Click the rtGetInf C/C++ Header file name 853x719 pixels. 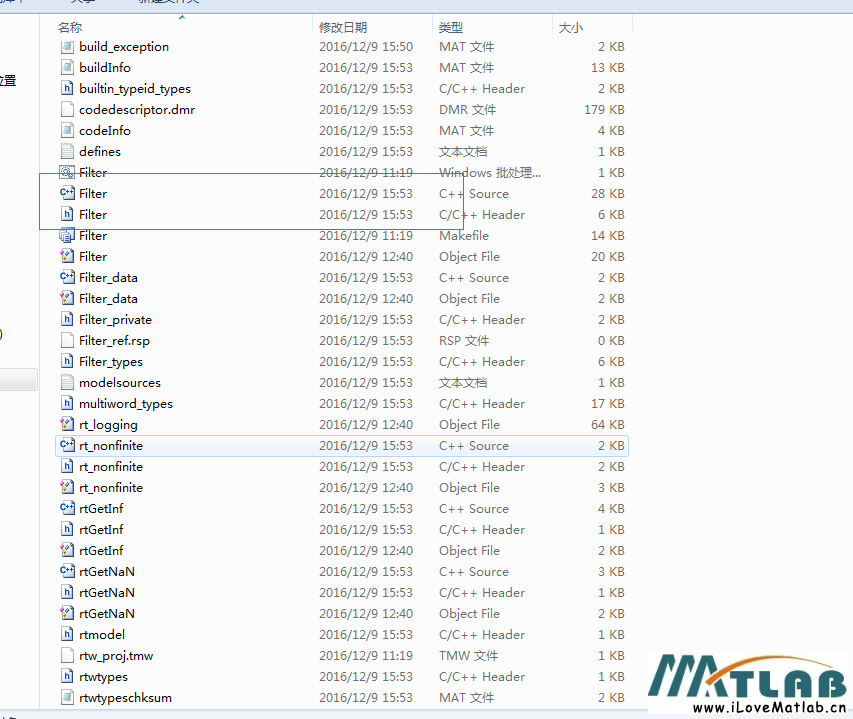pyautogui.click(x=101, y=530)
